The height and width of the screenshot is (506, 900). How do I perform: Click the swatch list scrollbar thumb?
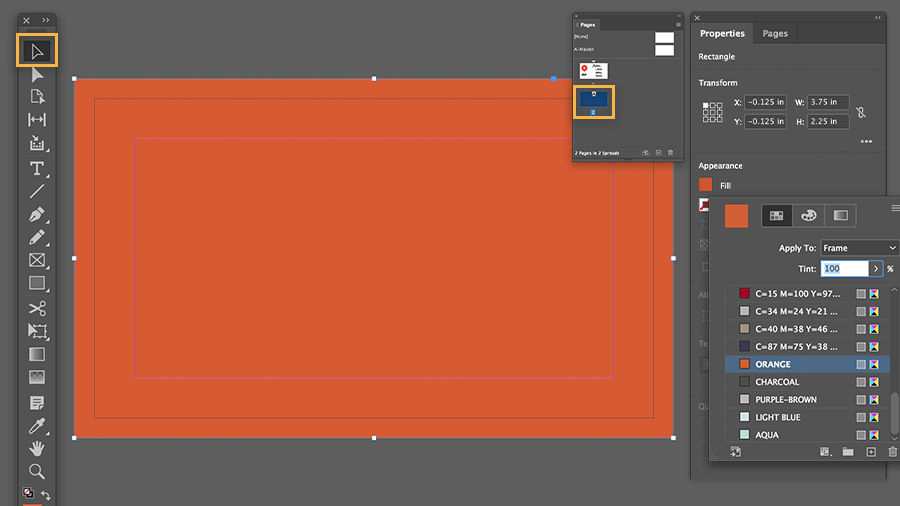[894, 413]
